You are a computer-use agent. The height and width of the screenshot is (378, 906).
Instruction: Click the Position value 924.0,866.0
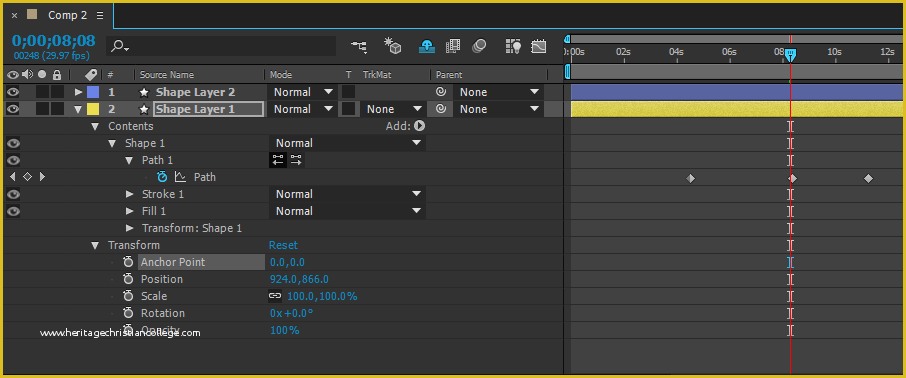(299, 279)
